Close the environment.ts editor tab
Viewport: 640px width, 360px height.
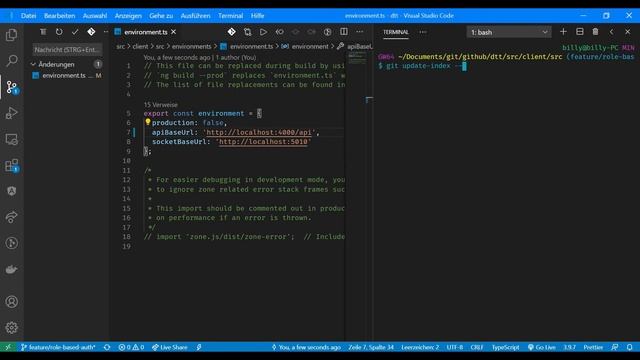173,32
